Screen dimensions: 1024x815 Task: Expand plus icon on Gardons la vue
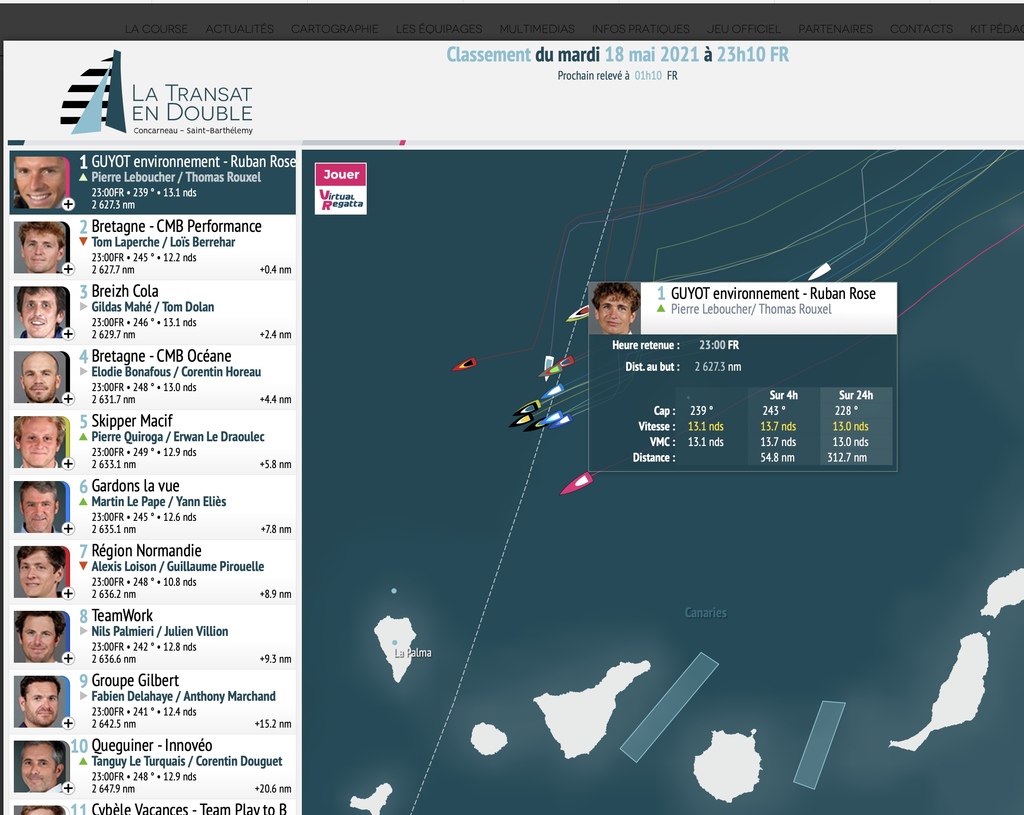[x=68, y=528]
